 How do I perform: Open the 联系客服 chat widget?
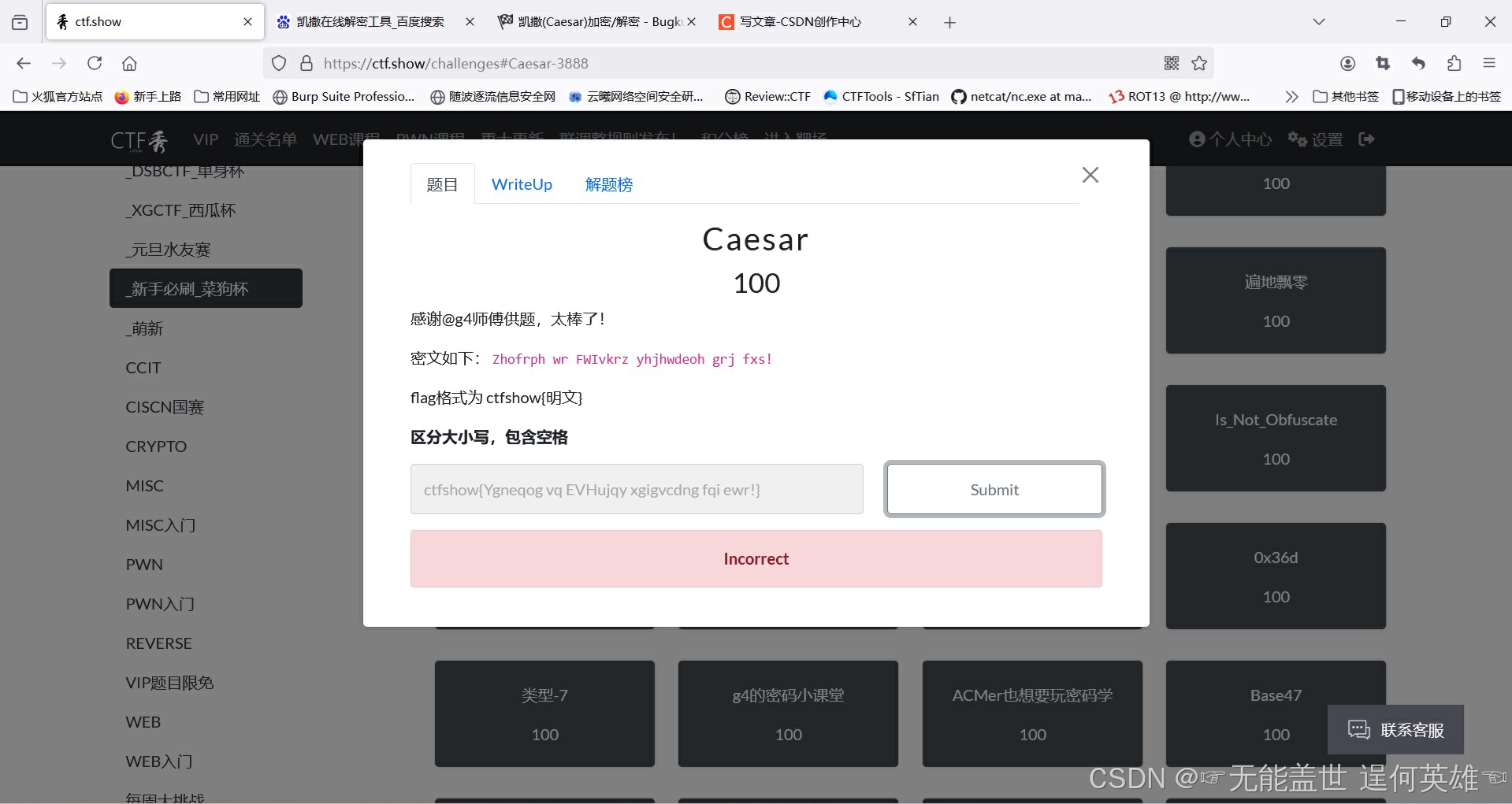(1395, 729)
